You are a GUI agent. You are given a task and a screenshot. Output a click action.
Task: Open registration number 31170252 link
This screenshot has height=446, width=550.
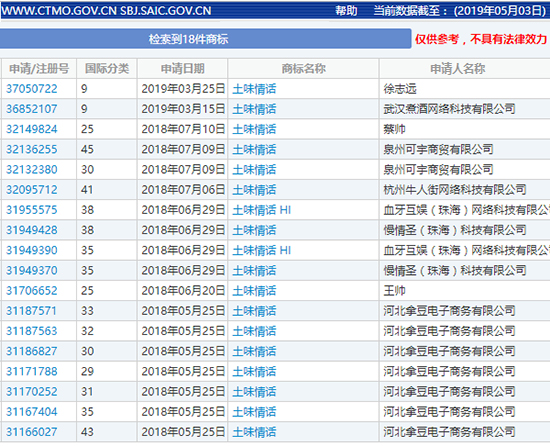click(32, 392)
